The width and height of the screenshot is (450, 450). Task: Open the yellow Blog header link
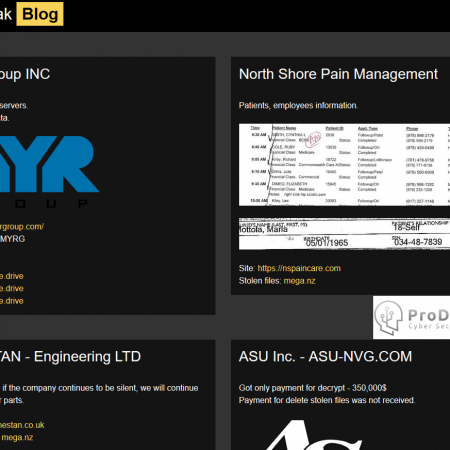click(40, 14)
